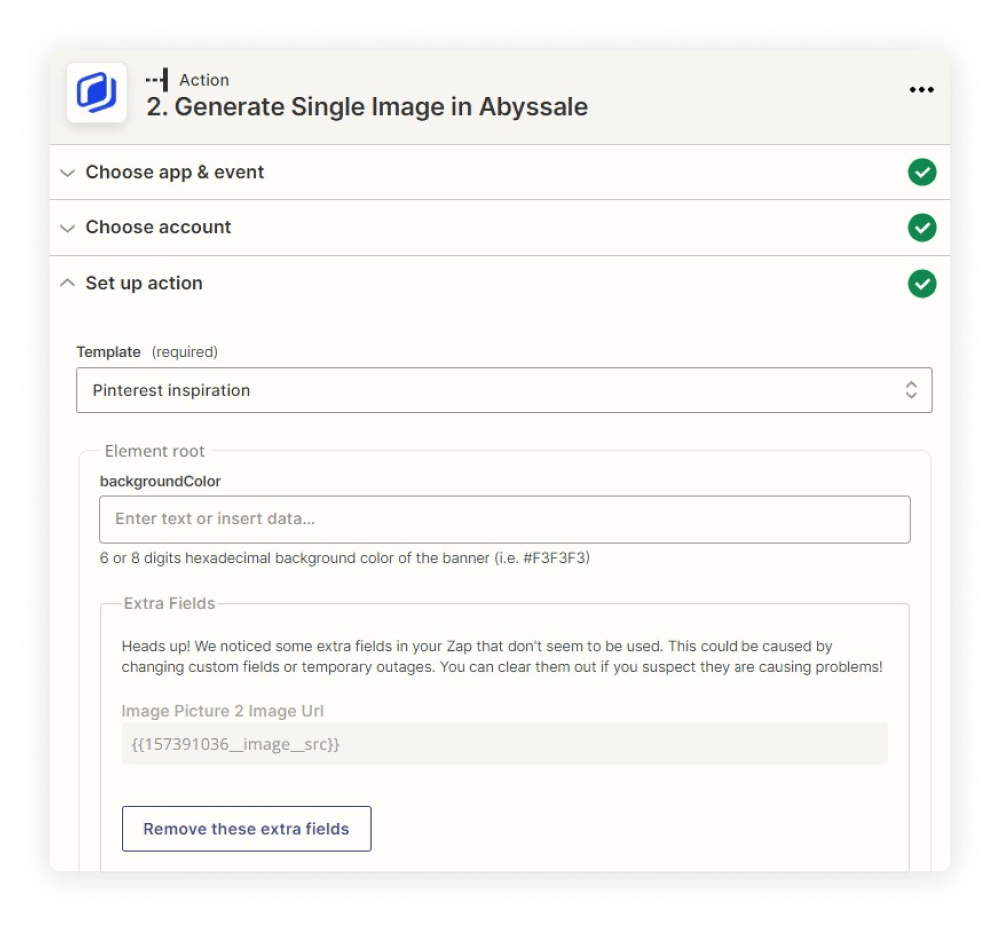Click green checkmark for Set up action

click(922, 284)
